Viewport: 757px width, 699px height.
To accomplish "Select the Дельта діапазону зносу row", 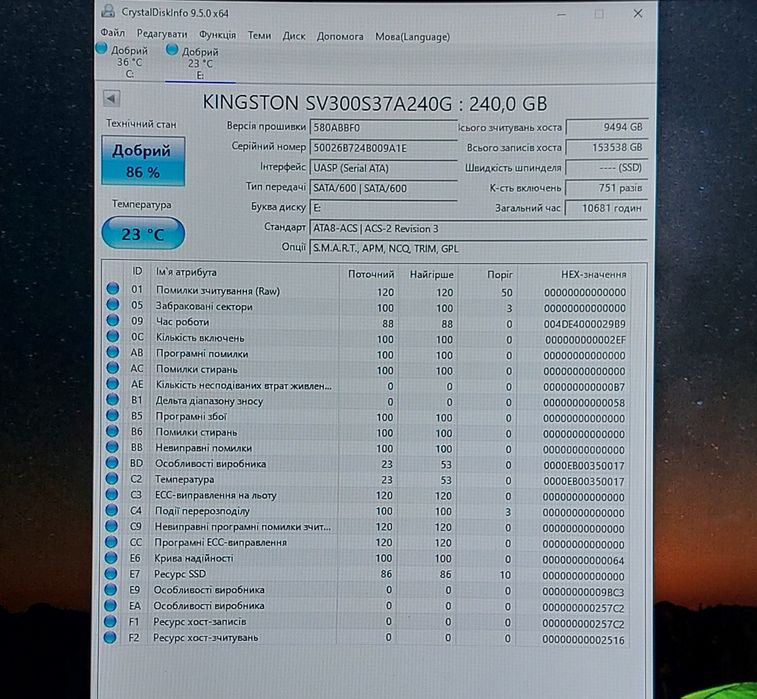I will click(367, 401).
